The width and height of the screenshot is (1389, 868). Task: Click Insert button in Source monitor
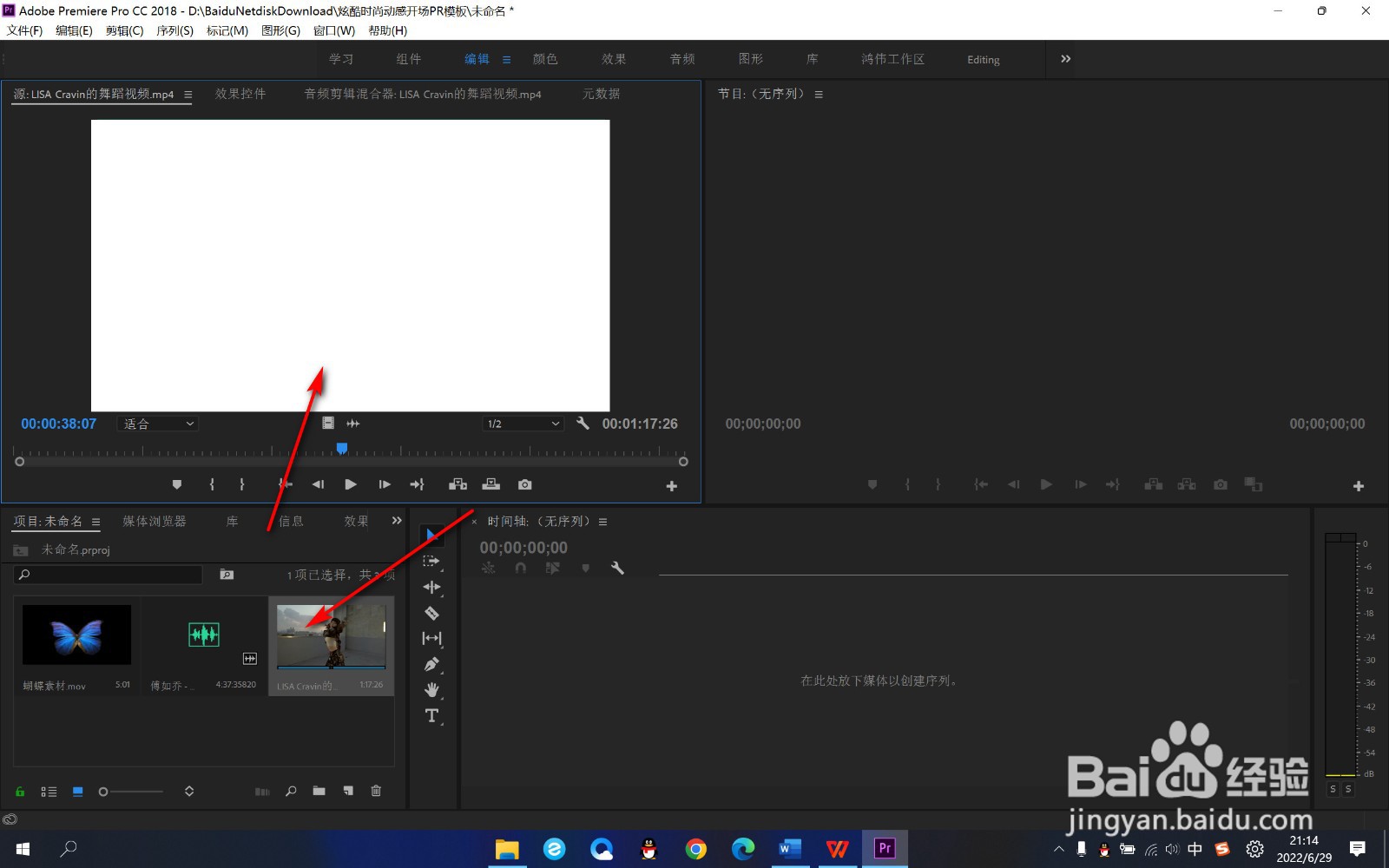(x=458, y=484)
